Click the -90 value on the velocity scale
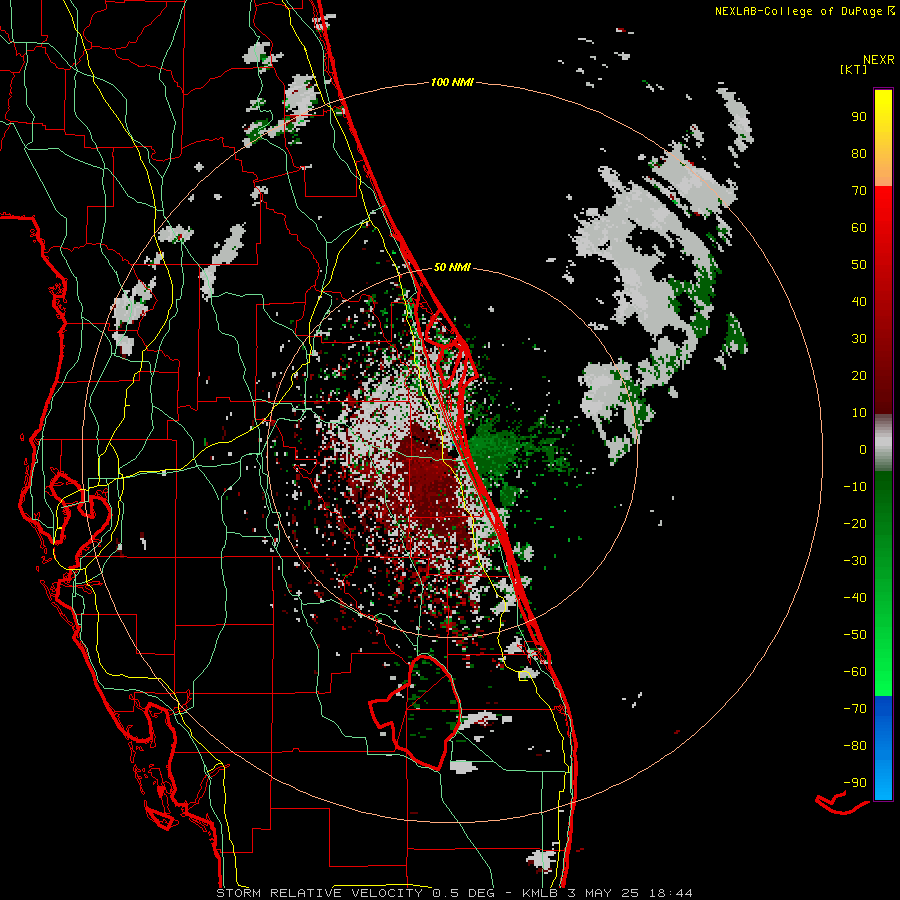900x900 pixels. point(855,782)
